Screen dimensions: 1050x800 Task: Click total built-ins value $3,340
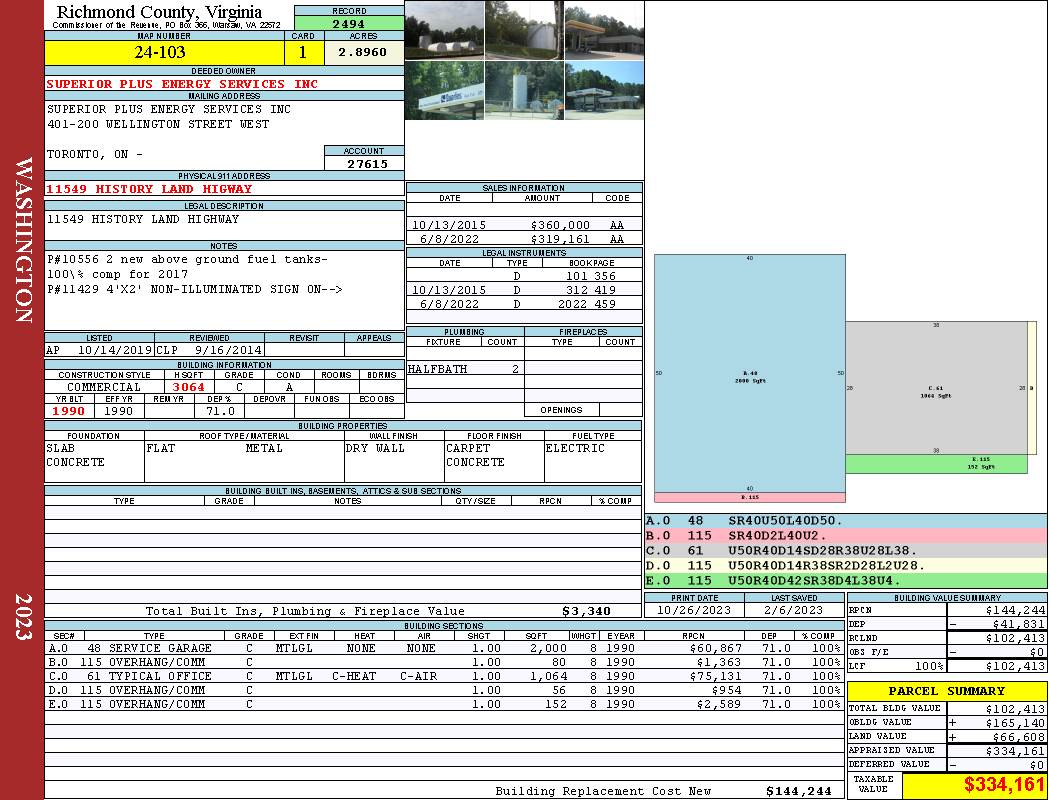[x=587, y=611]
